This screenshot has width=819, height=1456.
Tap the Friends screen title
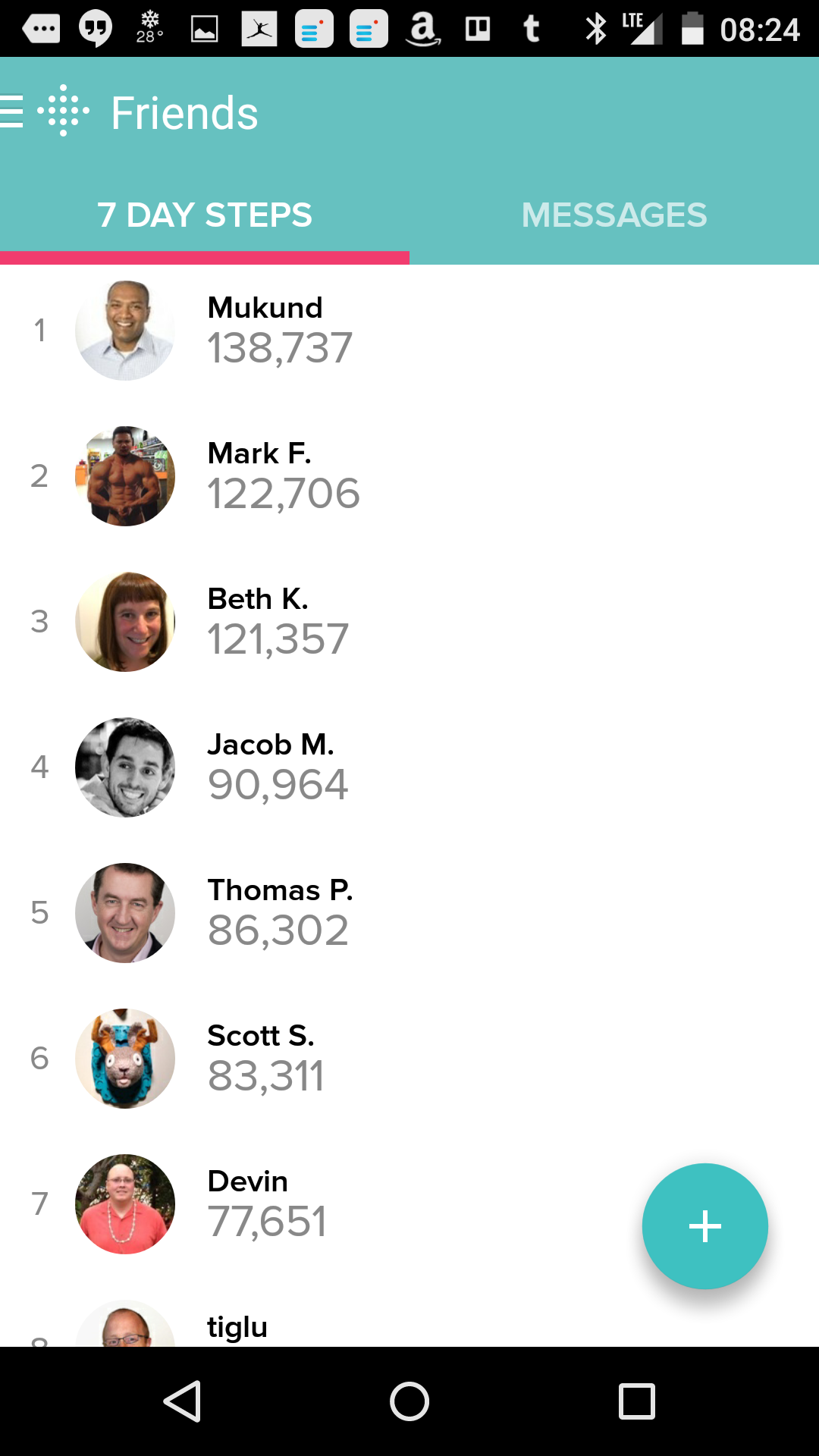[184, 113]
